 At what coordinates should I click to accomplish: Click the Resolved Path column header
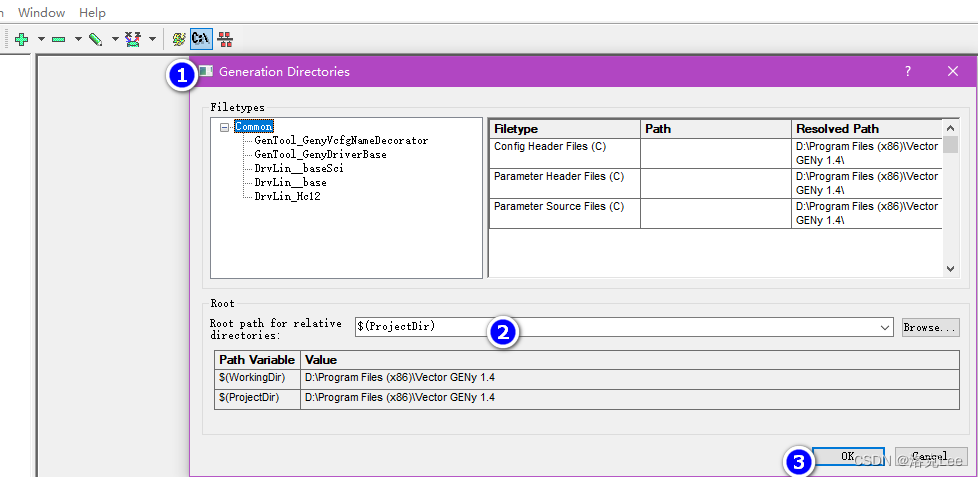coord(867,129)
